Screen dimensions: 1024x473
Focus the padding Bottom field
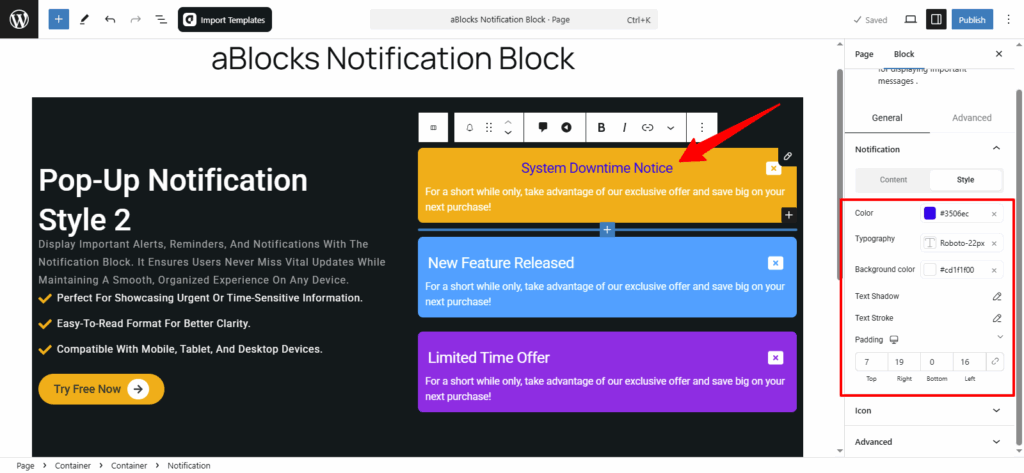tap(936, 362)
